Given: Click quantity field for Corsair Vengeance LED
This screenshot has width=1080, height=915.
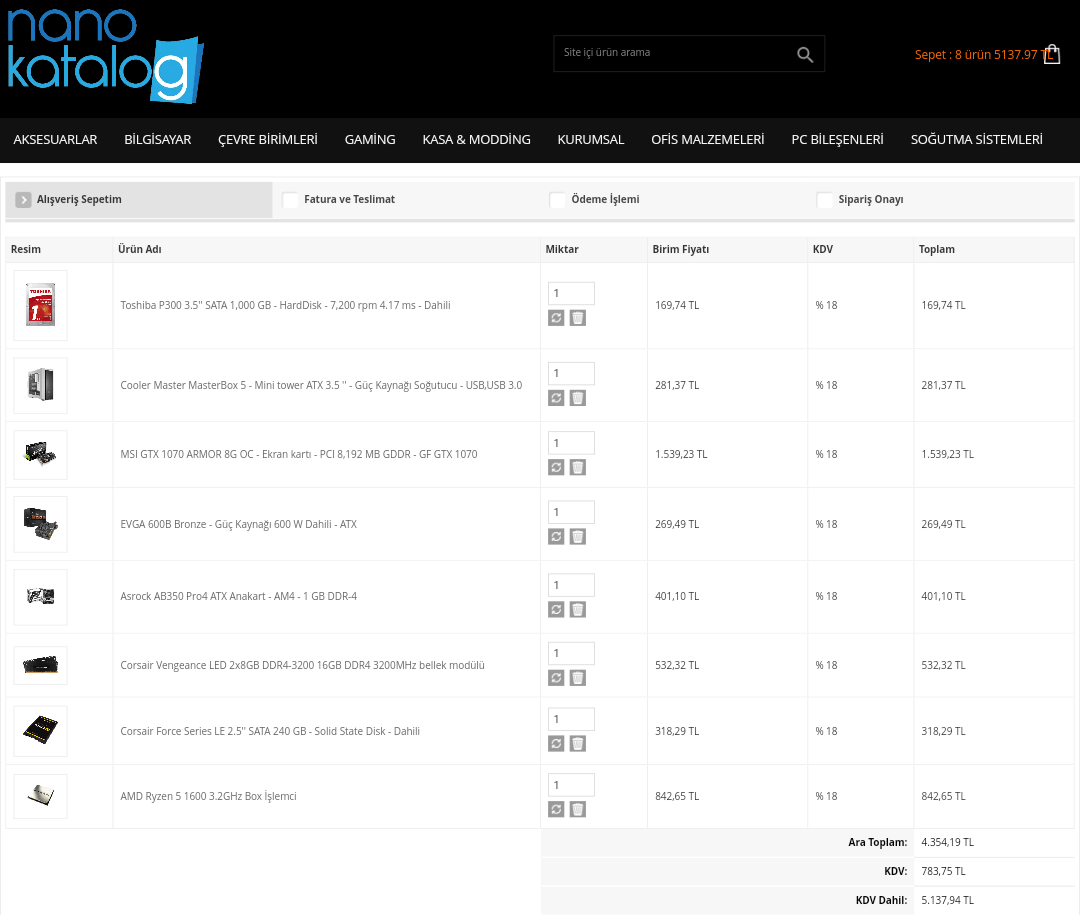Looking at the screenshot, I should 571,653.
